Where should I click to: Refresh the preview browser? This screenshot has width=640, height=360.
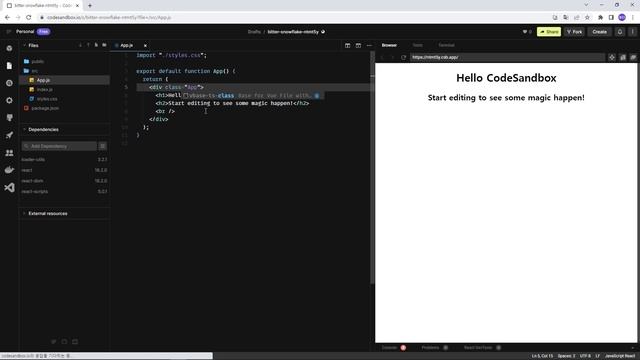point(403,57)
